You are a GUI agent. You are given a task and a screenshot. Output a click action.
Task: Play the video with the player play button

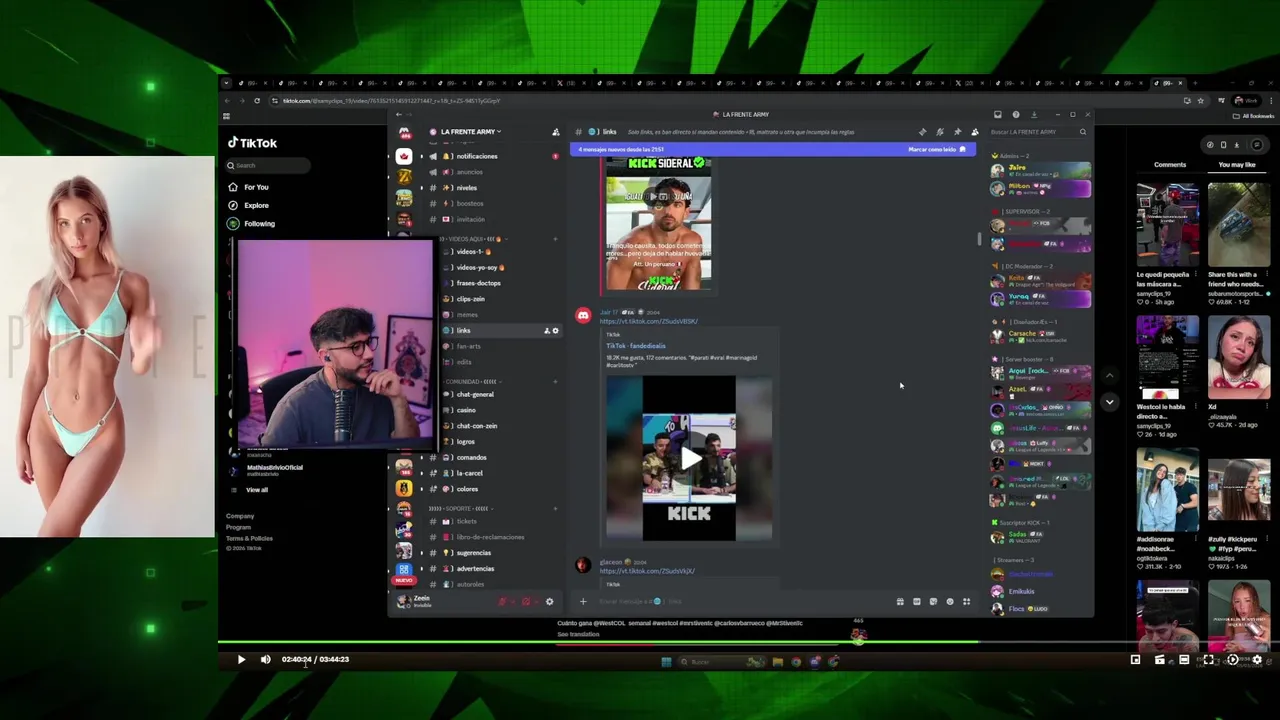241,659
